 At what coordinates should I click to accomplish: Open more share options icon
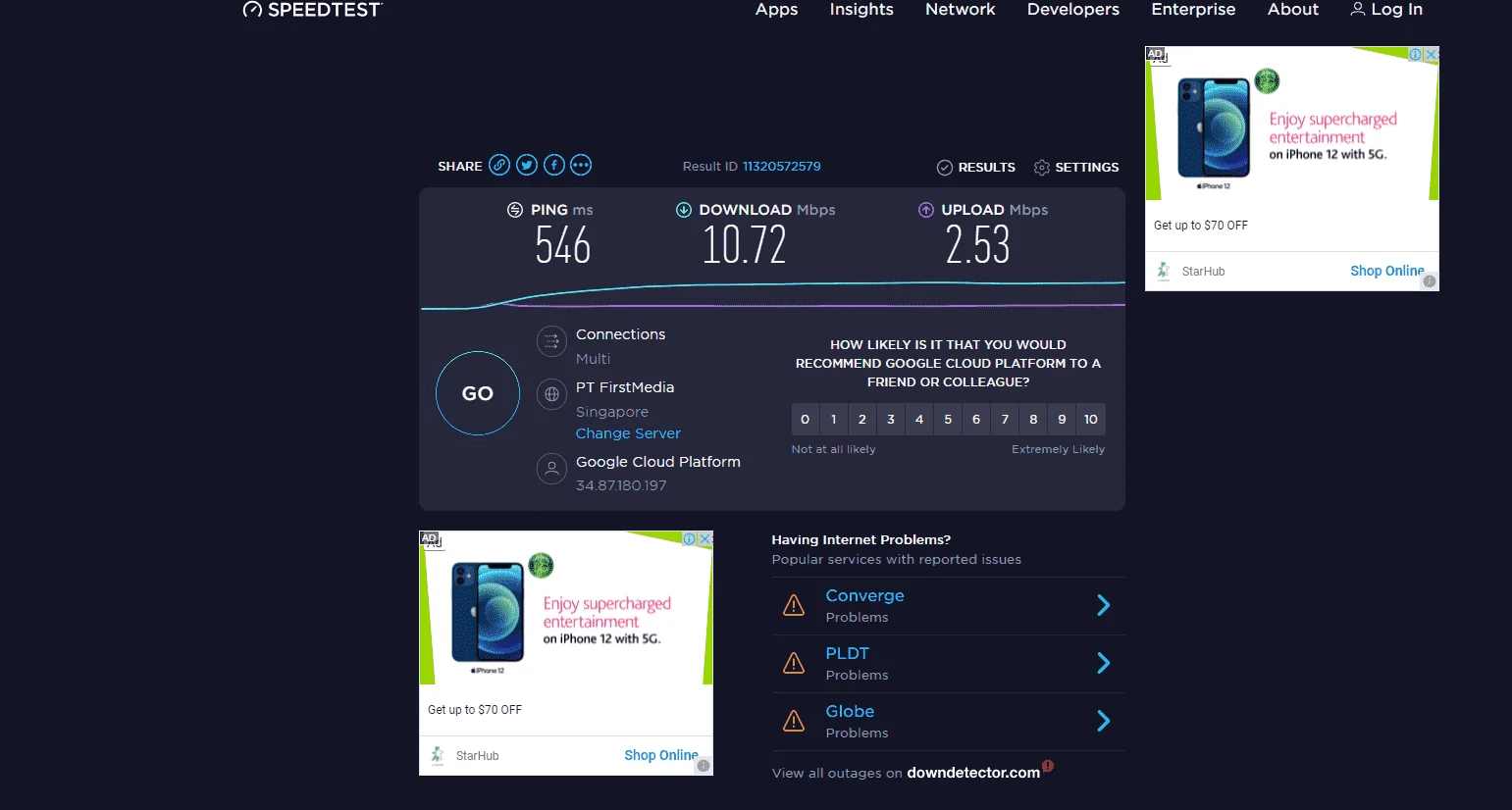point(581,165)
